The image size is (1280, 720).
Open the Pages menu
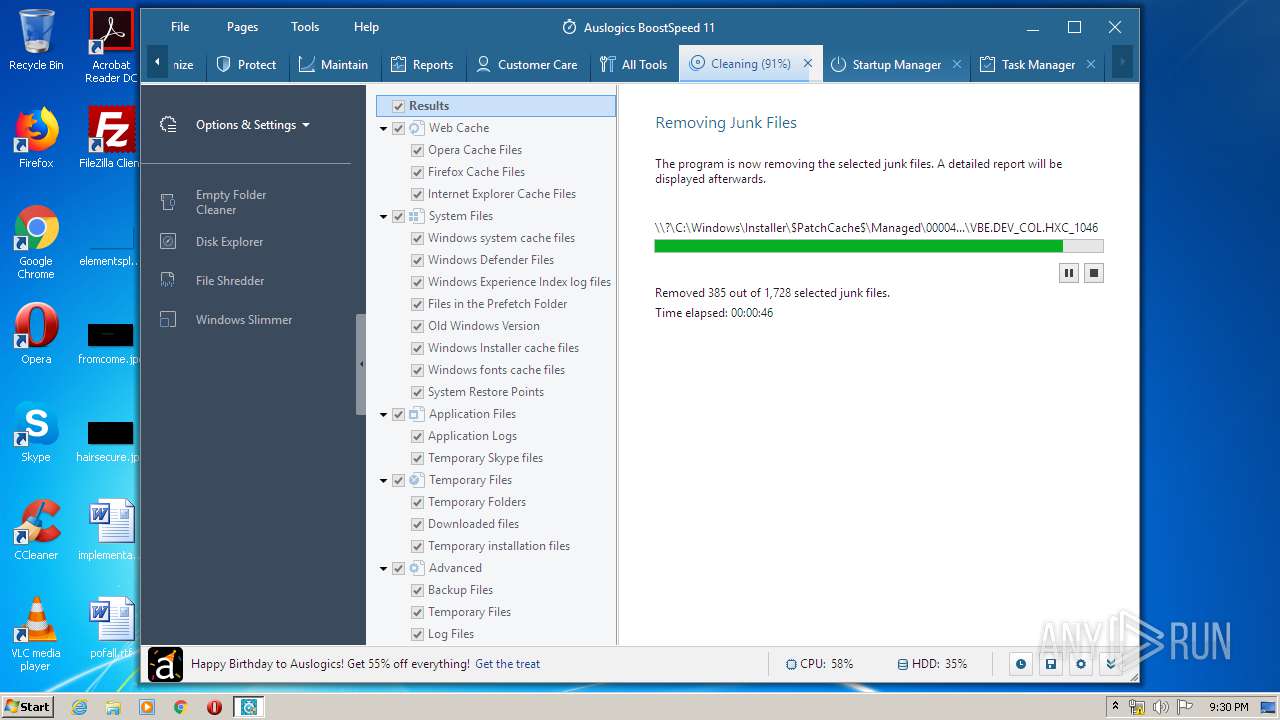tap(242, 27)
